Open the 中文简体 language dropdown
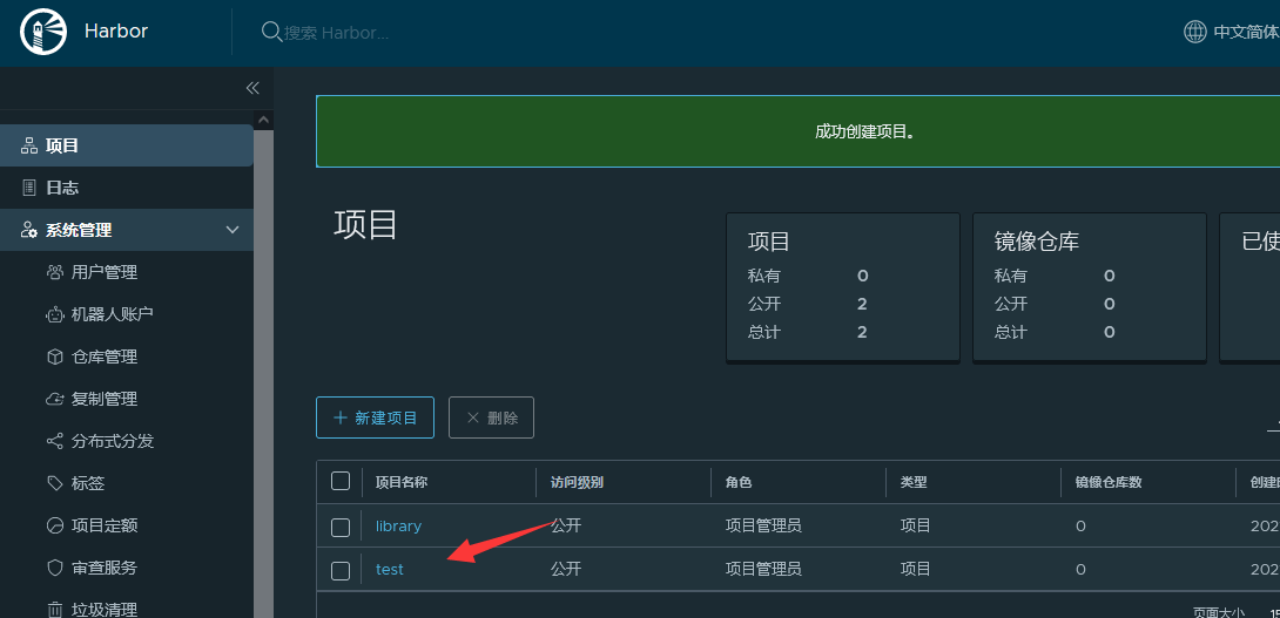 [1231, 32]
